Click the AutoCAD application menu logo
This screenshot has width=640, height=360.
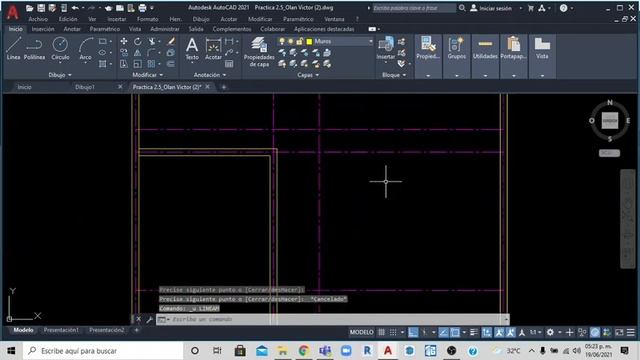tap(13, 12)
